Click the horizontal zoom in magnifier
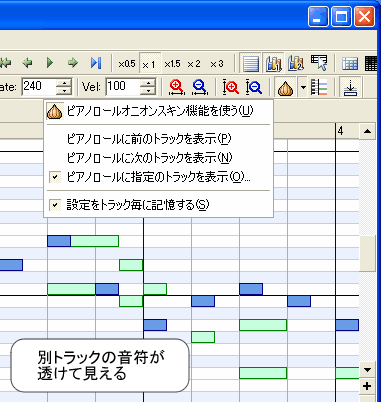The height and width of the screenshot is (402, 381). click(x=176, y=88)
